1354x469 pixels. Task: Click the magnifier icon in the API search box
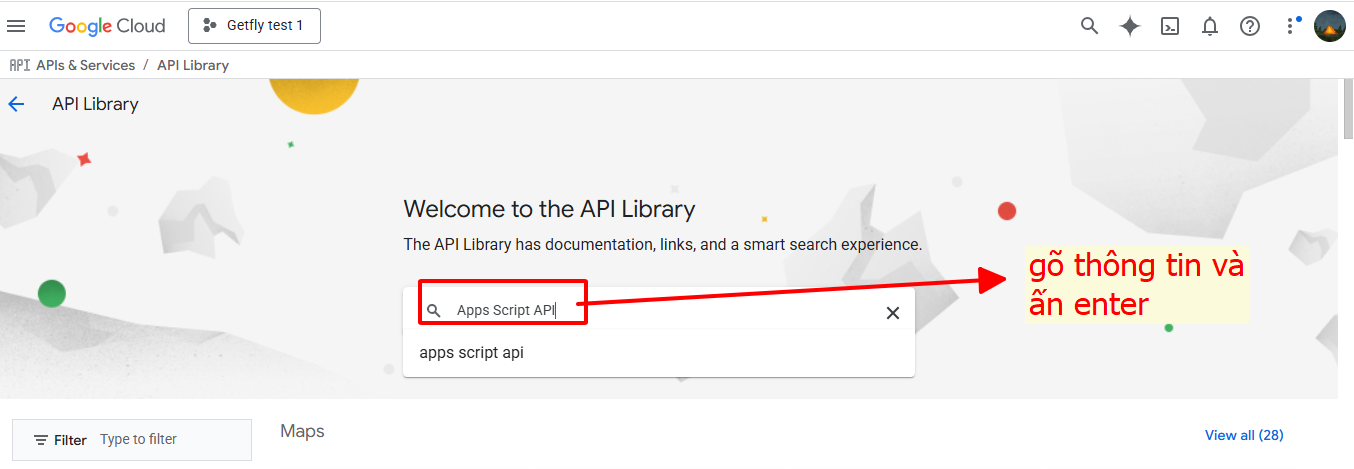[x=433, y=311]
